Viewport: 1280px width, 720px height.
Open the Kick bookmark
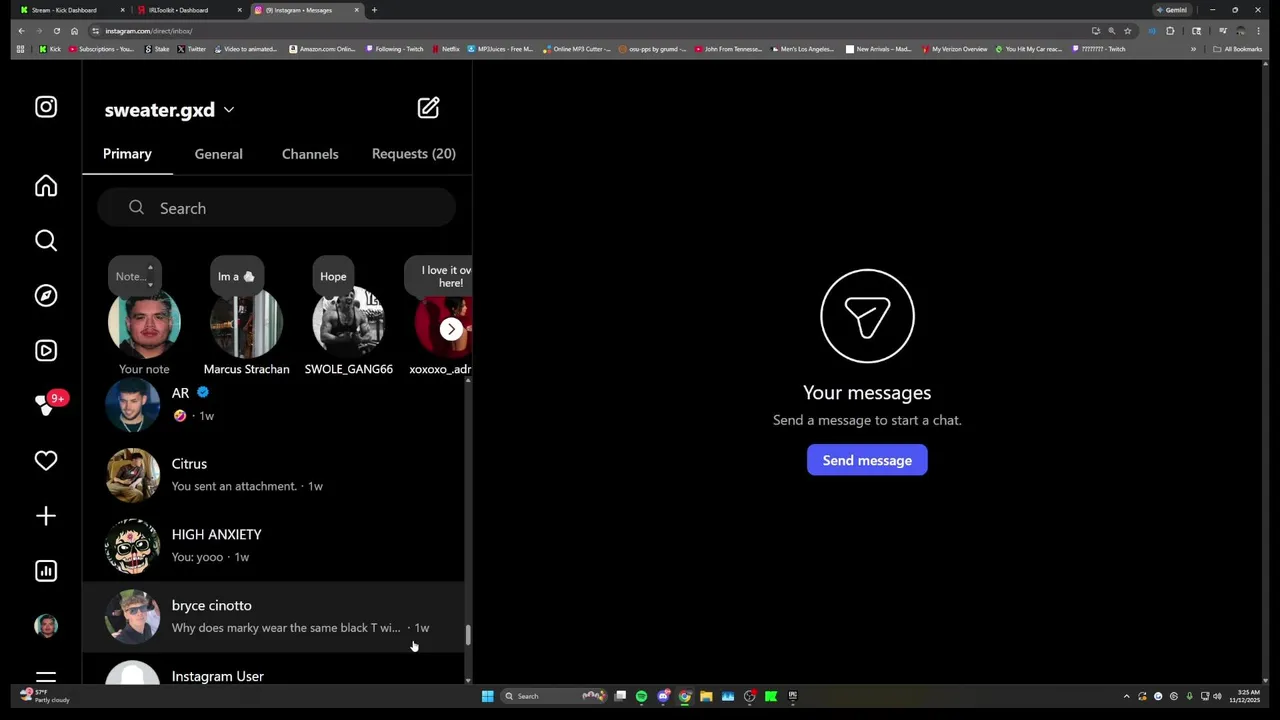click(x=50, y=49)
